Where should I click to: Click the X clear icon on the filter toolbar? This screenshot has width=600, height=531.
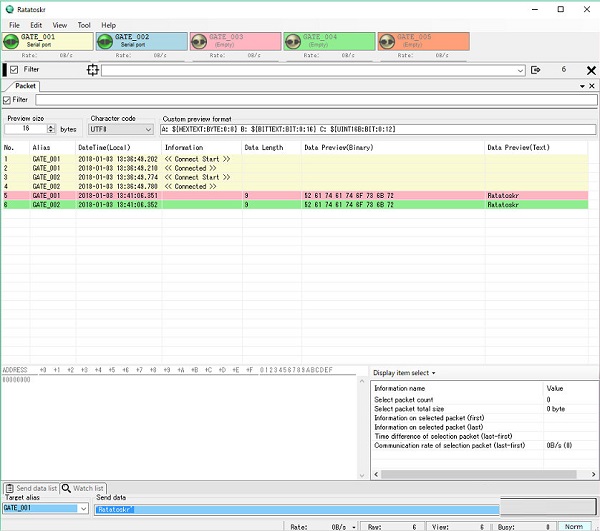590,70
